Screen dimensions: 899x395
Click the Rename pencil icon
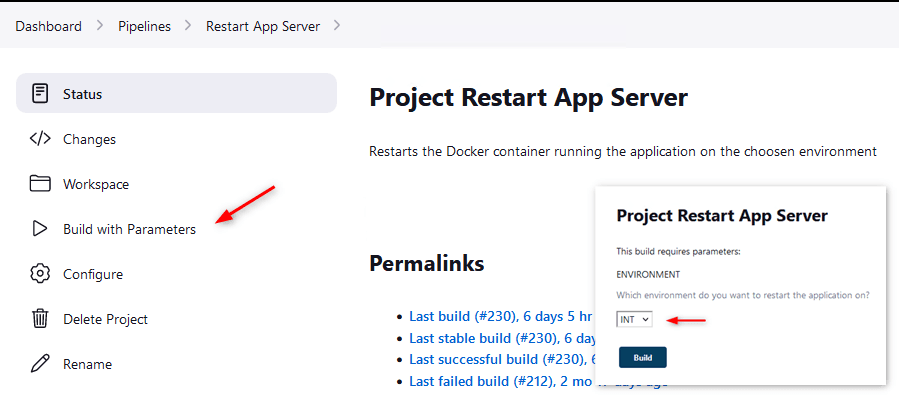pos(40,363)
